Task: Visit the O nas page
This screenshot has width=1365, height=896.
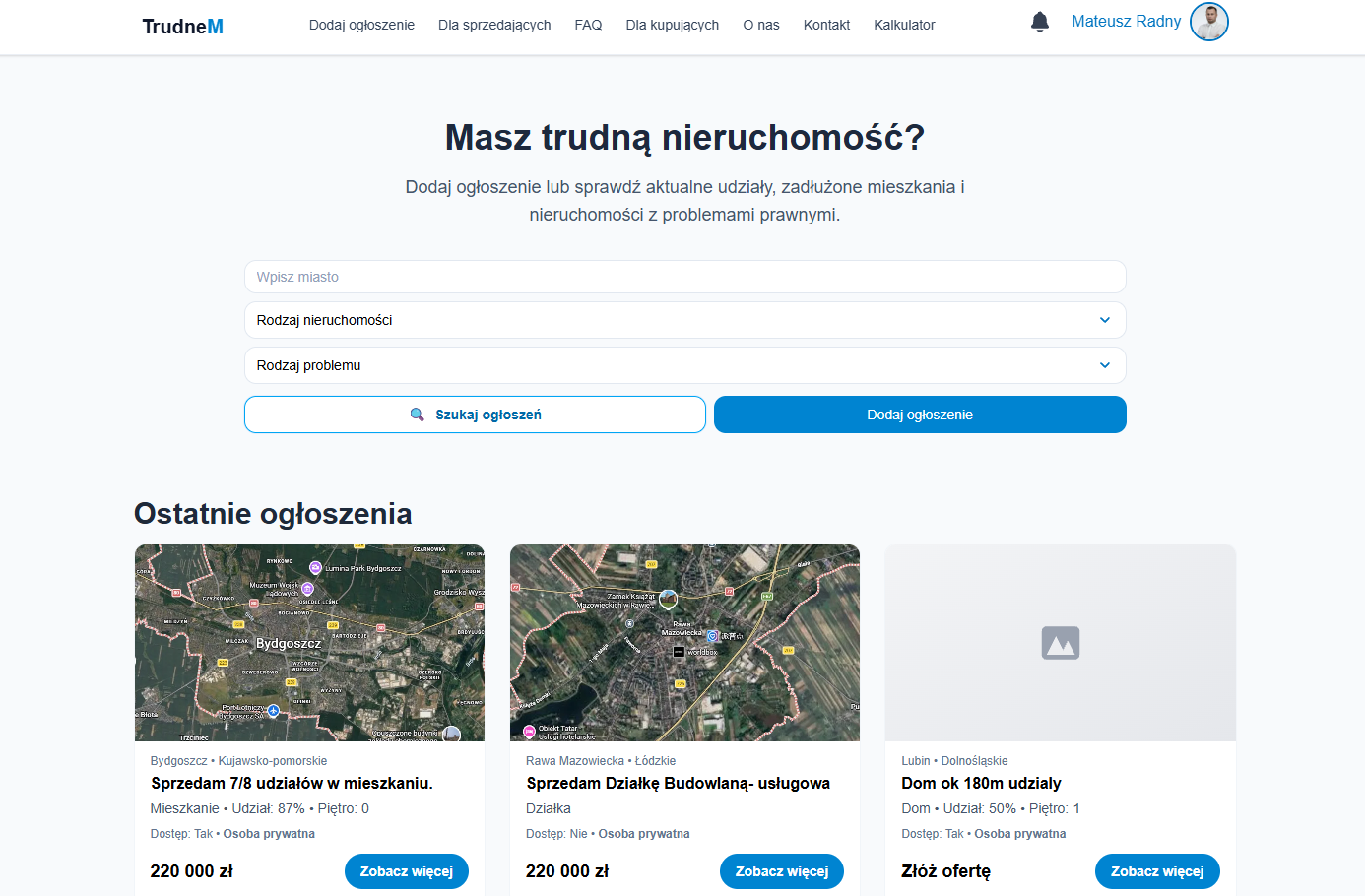Action: (761, 25)
